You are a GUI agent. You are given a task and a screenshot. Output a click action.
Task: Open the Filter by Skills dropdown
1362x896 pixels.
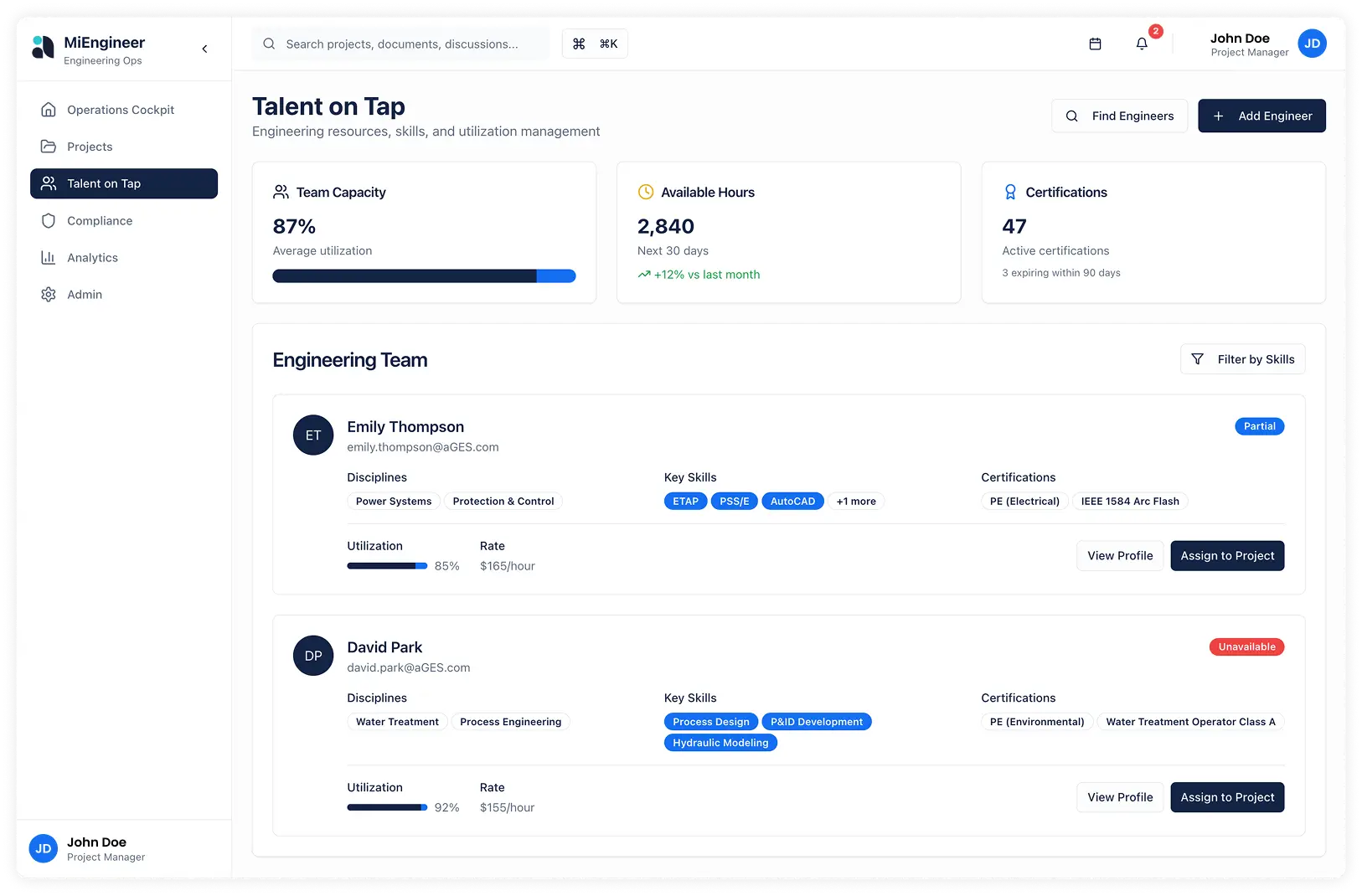point(1242,359)
